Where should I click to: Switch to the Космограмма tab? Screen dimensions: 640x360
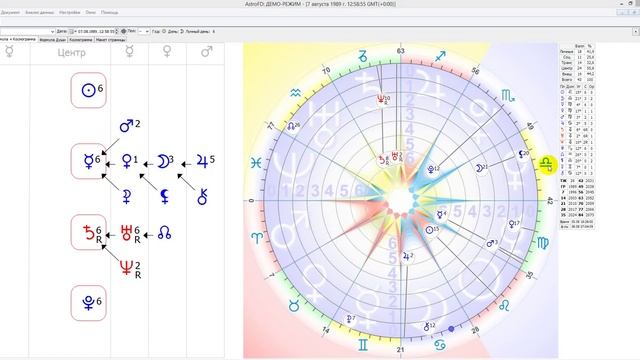click(x=81, y=40)
